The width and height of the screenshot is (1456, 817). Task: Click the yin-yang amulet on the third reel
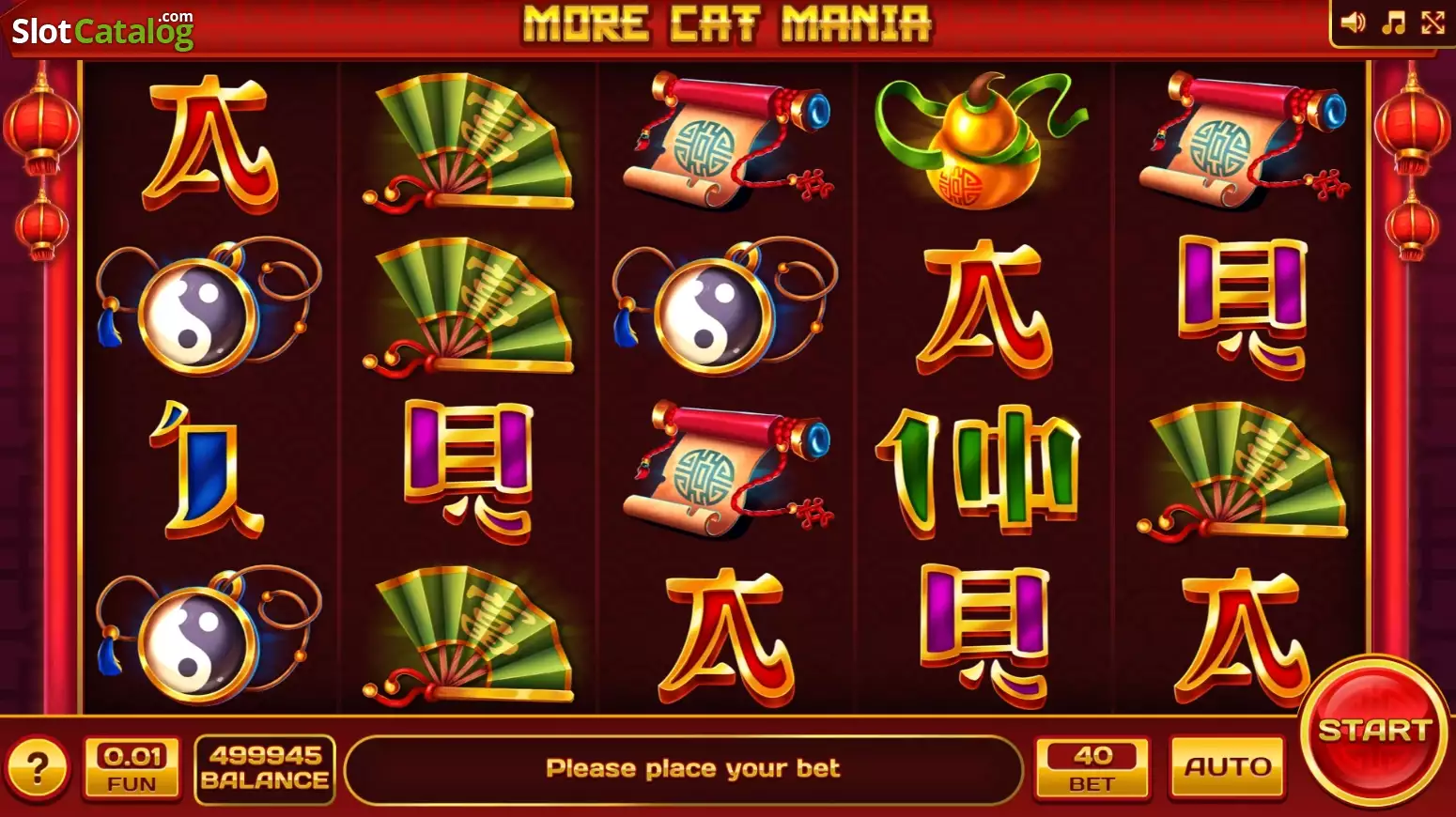[723, 305]
